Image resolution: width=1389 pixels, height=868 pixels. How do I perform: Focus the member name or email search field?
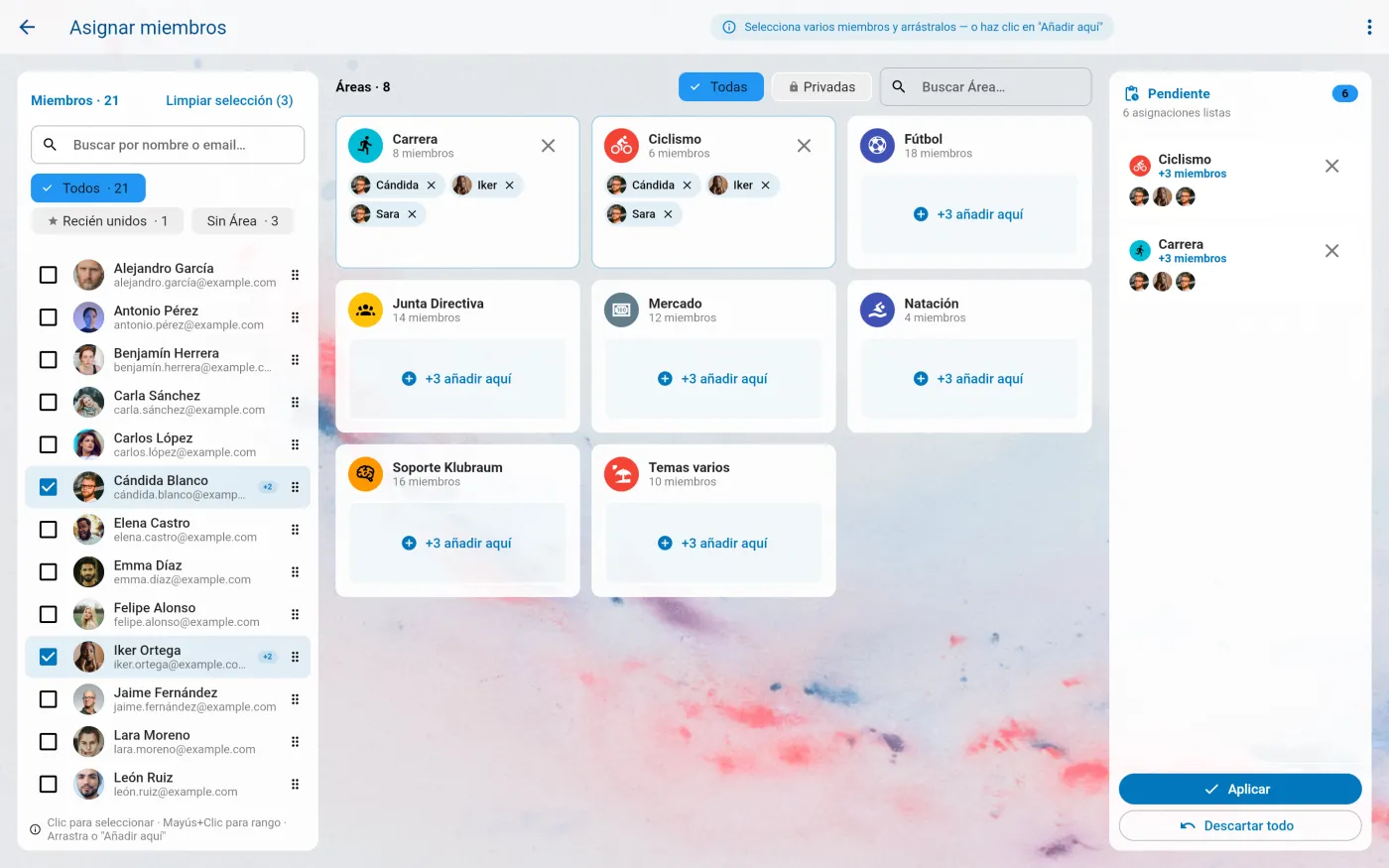coord(168,145)
